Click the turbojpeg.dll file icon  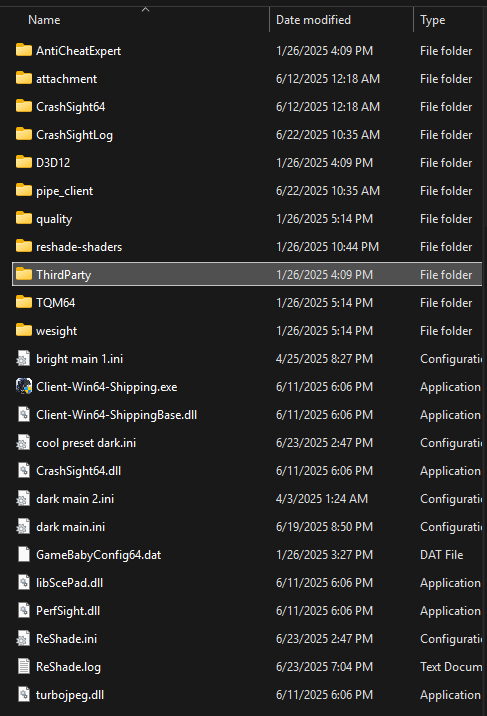click(24, 695)
